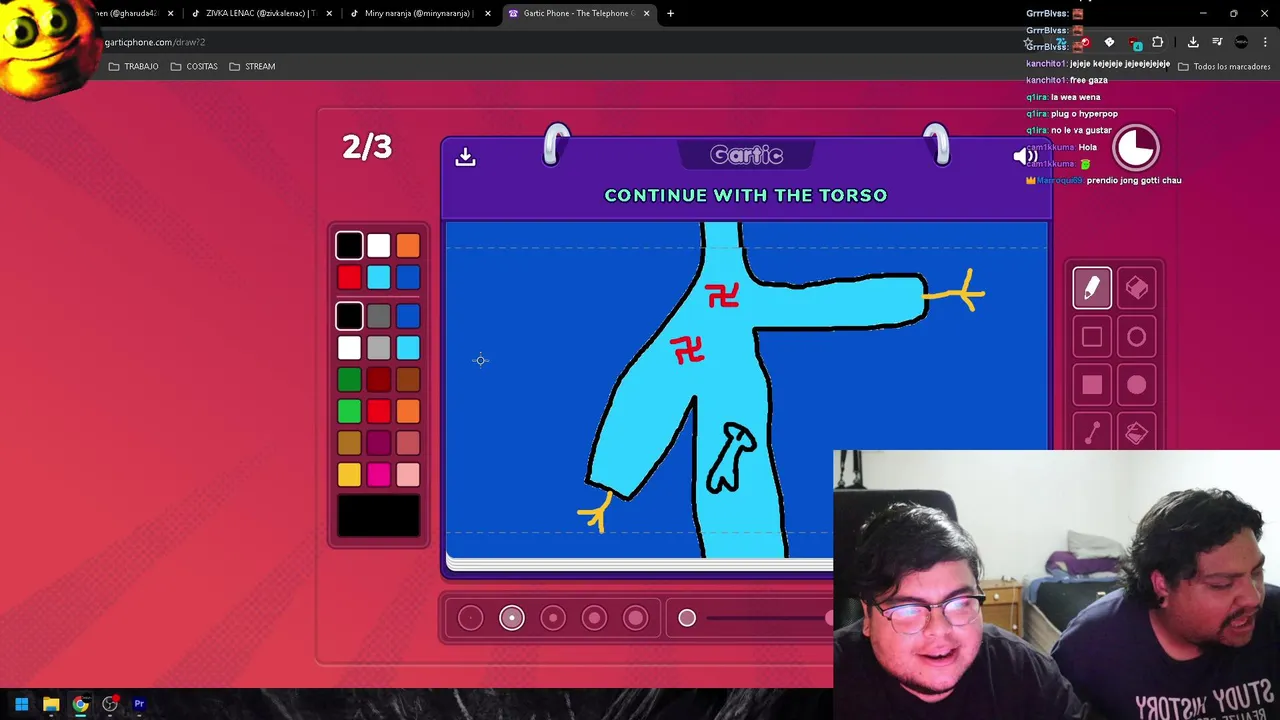Screen dimensions: 1280x720
Task: Close the ZIVKA LENAC tab
Action: tap(329, 13)
